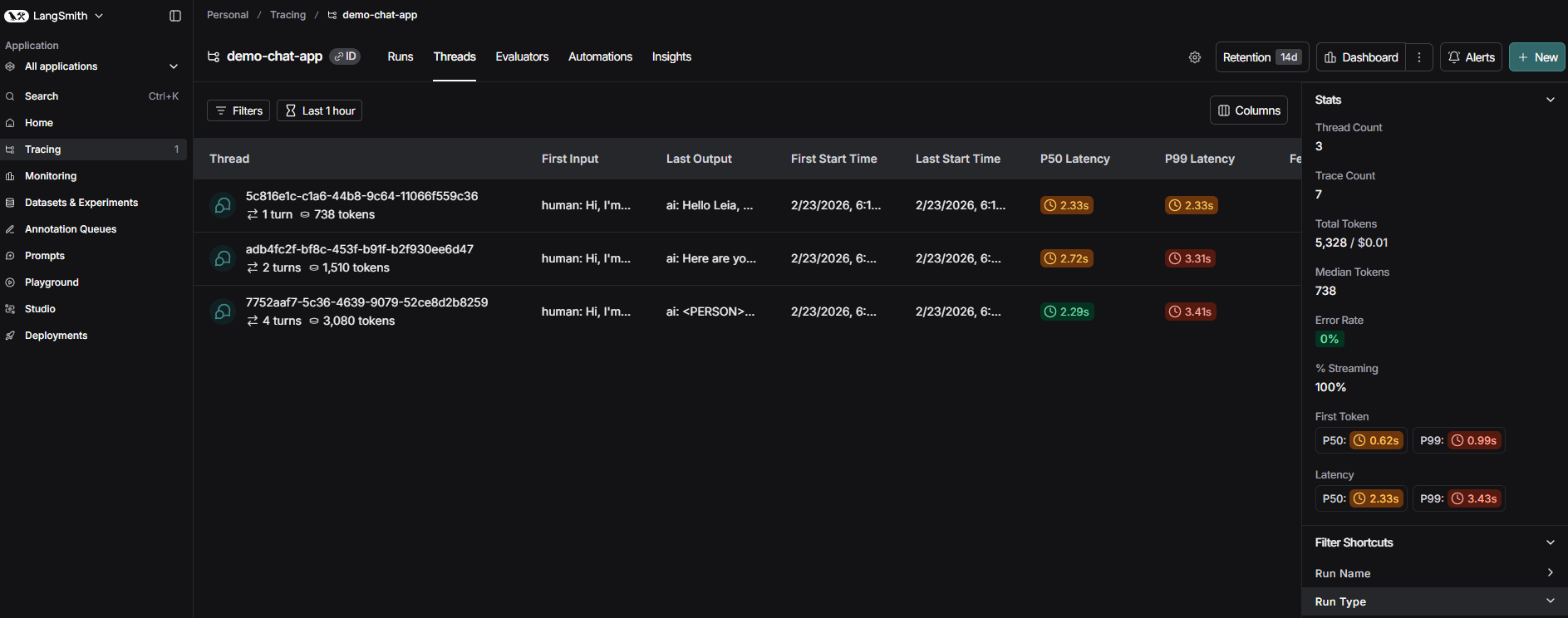The height and width of the screenshot is (618, 1568).
Task: Click the First Start Time column header
Action: tap(834, 159)
